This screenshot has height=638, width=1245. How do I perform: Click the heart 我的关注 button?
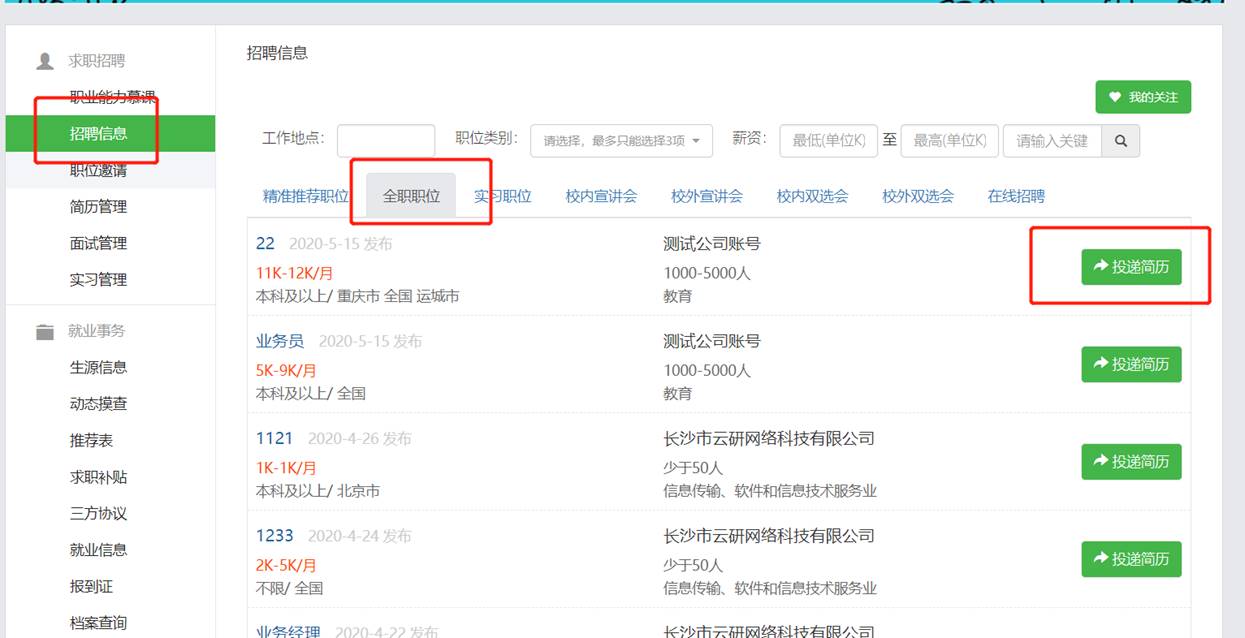[1143, 97]
